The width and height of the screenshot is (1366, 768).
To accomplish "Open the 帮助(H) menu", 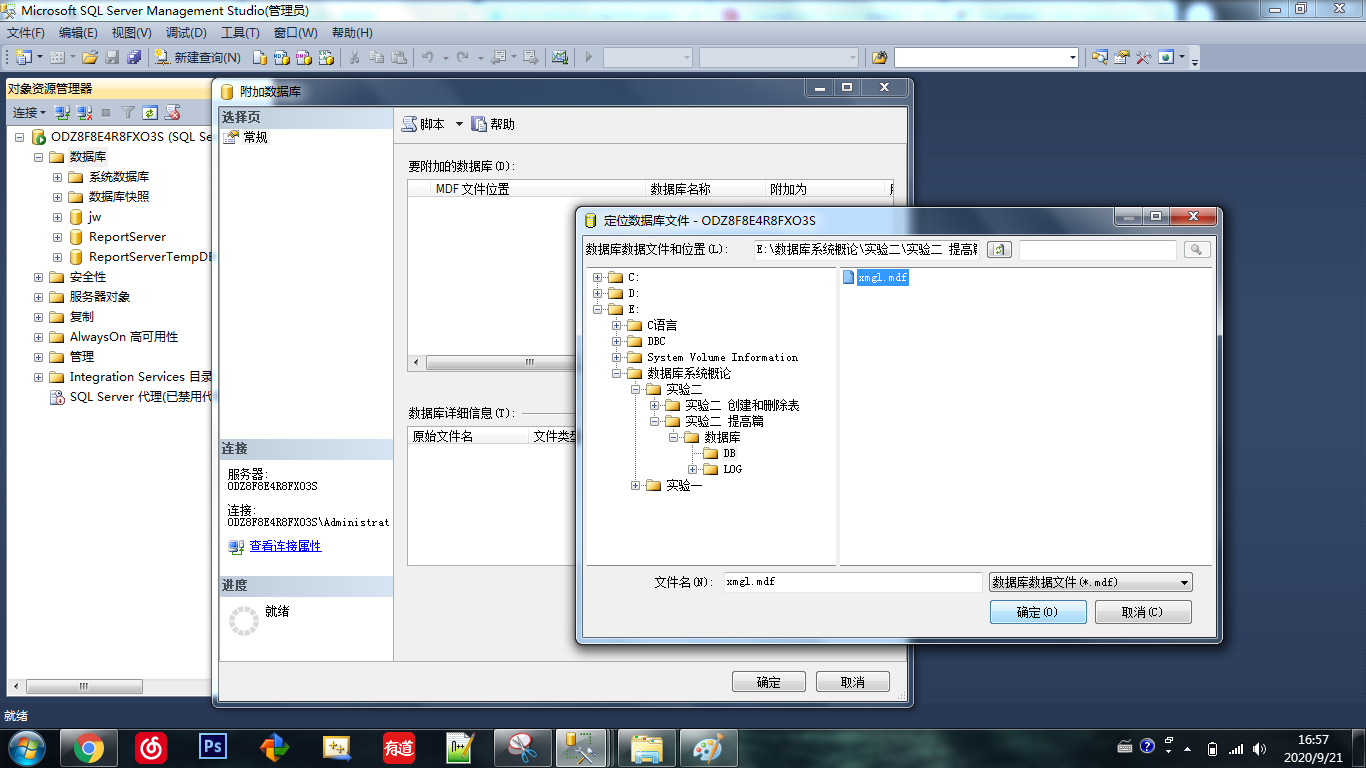I will click(x=352, y=33).
